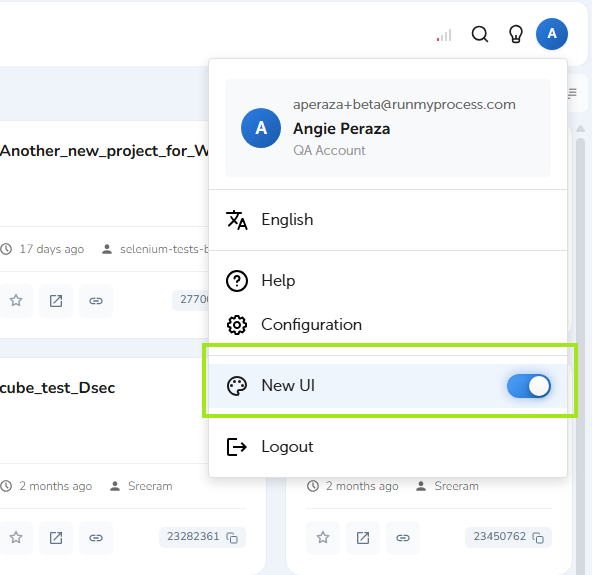Click the large A avatar in profile card
This screenshot has width=592, height=575.
[261, 128]
